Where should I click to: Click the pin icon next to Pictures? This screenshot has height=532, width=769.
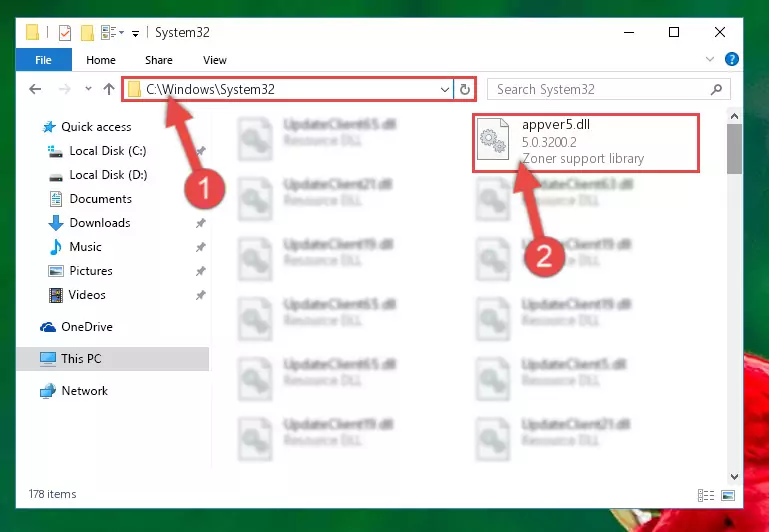pyautogui.click(x=200, y=271)
